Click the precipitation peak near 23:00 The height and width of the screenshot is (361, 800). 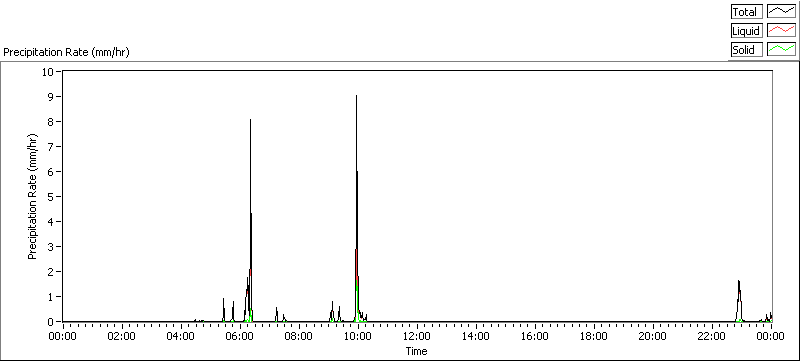[x=739, y=281]
